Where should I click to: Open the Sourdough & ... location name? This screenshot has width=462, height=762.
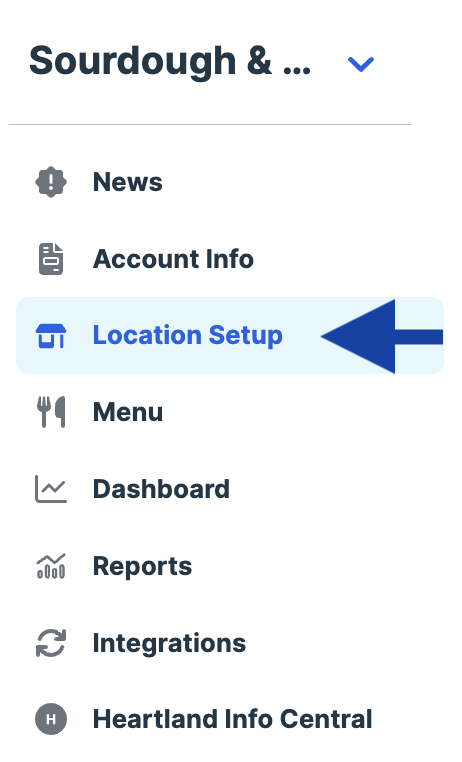coord(170,62)
